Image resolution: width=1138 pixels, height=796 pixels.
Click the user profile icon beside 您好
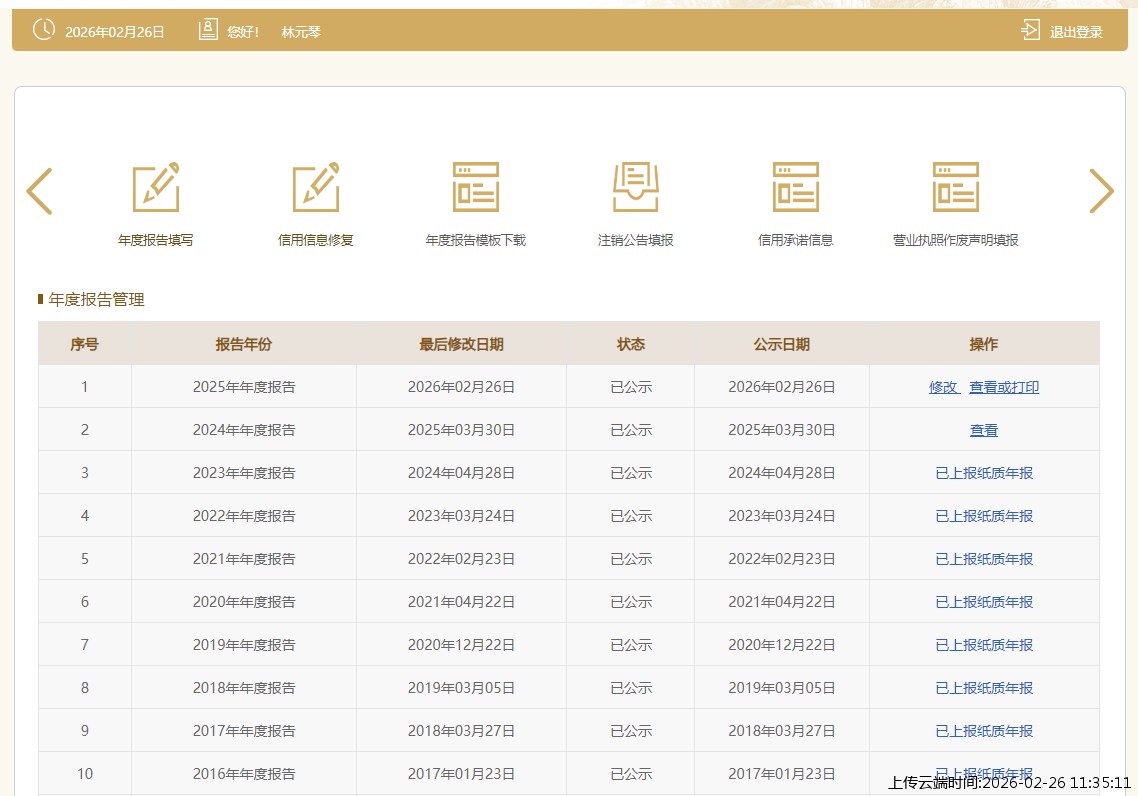208,30
